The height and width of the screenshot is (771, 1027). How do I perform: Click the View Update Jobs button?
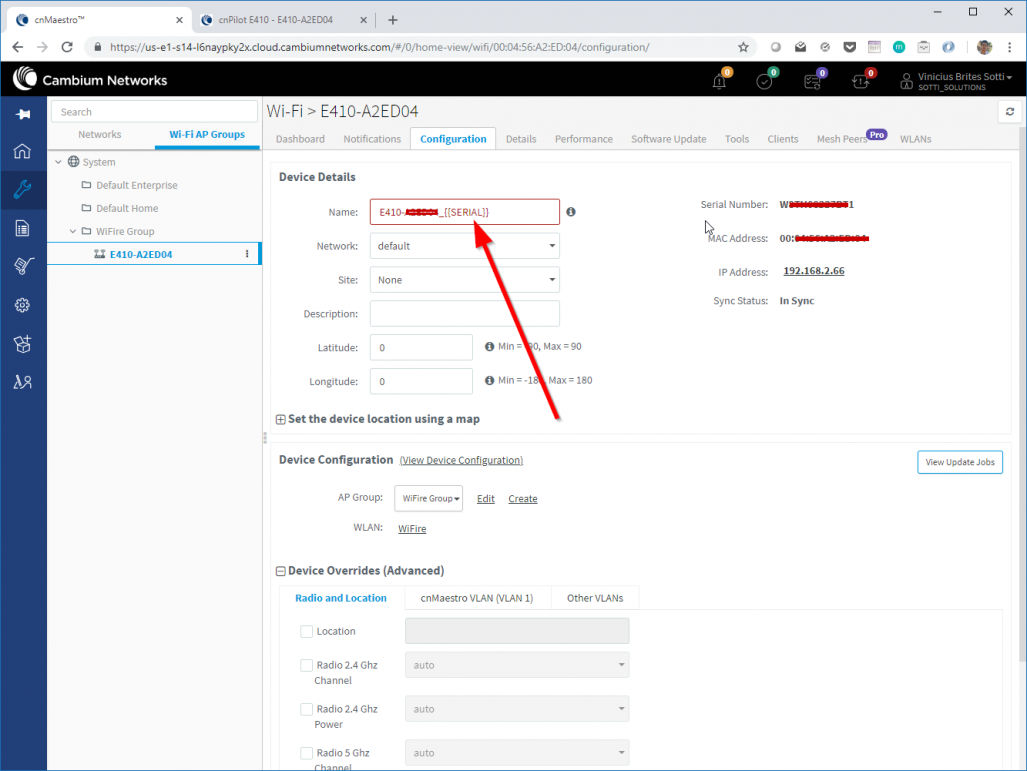(959, 462)
